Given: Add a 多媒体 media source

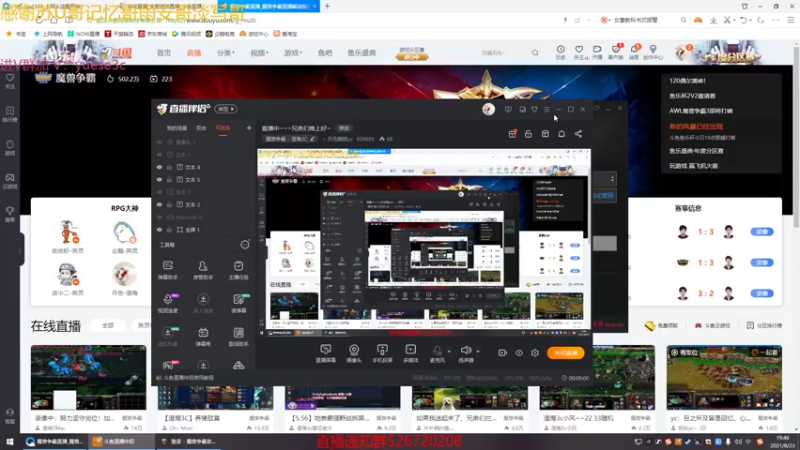Looking at the screenshot, I should pos(411,353).
